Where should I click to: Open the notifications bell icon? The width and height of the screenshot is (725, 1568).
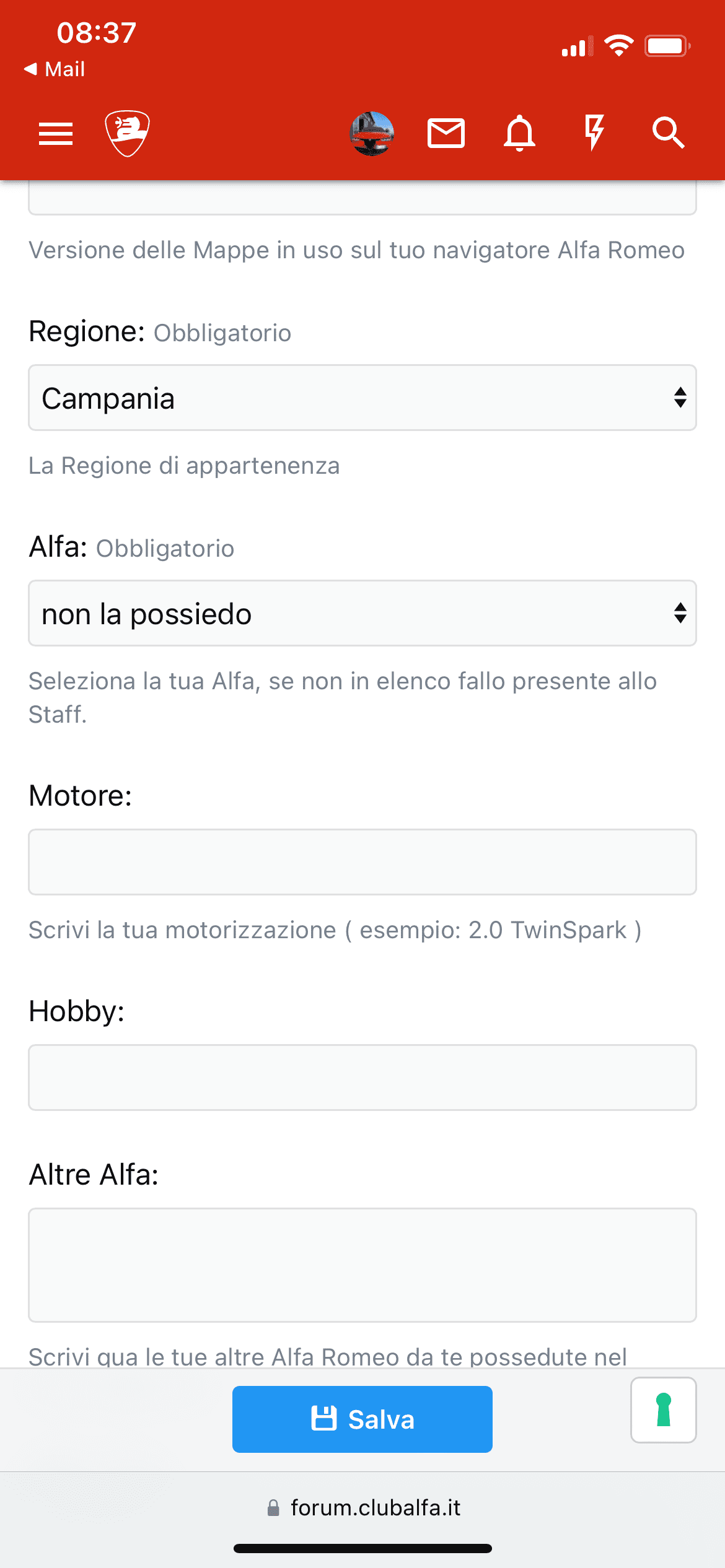pos(519,133)
